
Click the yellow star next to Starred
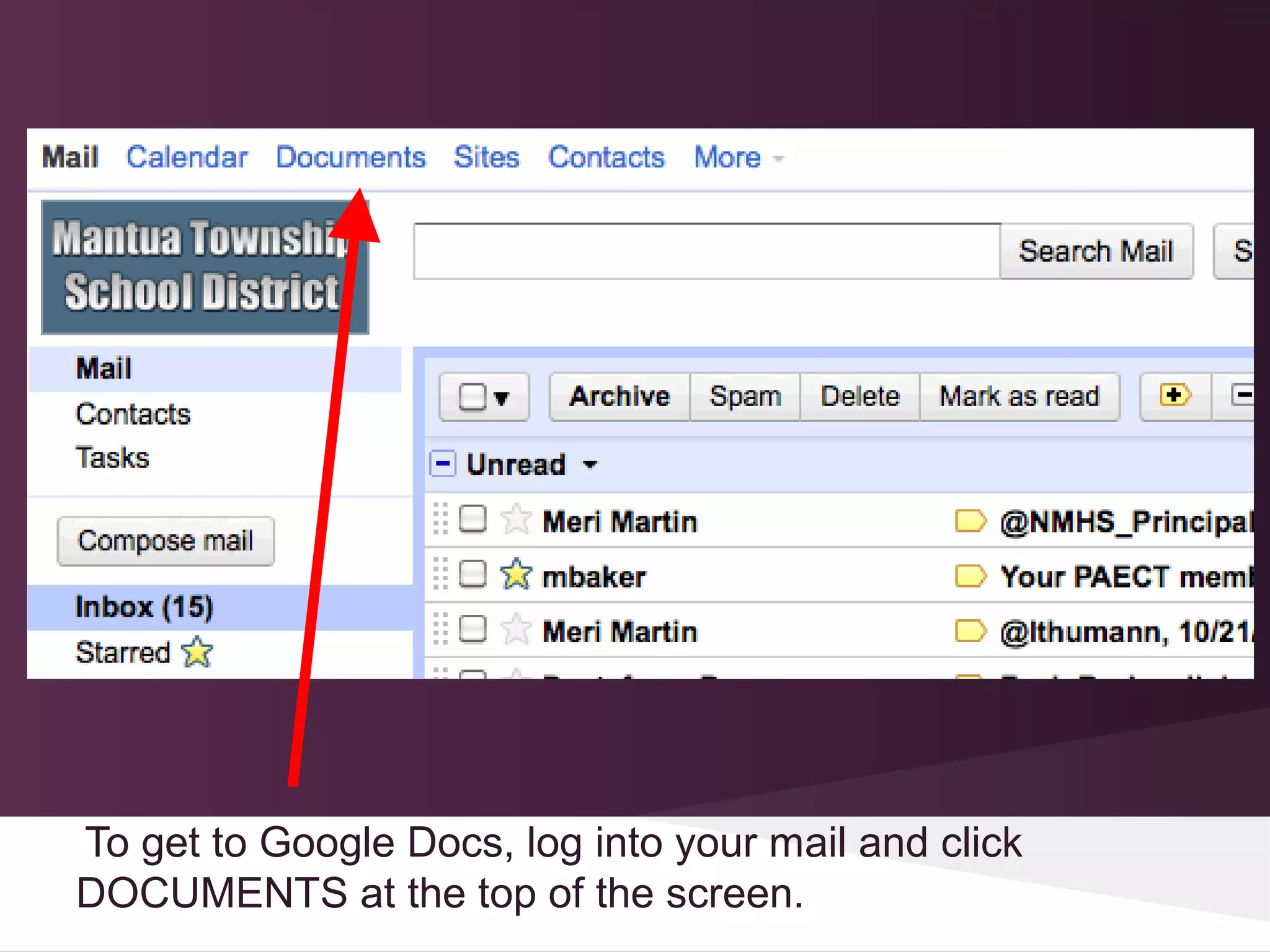pyautogui.click(x=197, y=652)
